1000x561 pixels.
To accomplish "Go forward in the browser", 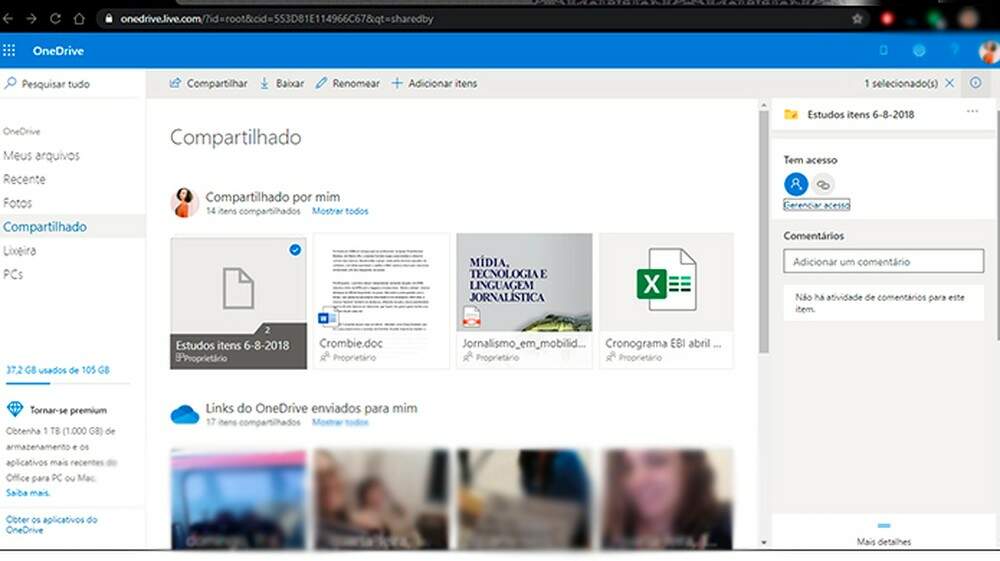I will pyautogui.click(x=31, y=18).
